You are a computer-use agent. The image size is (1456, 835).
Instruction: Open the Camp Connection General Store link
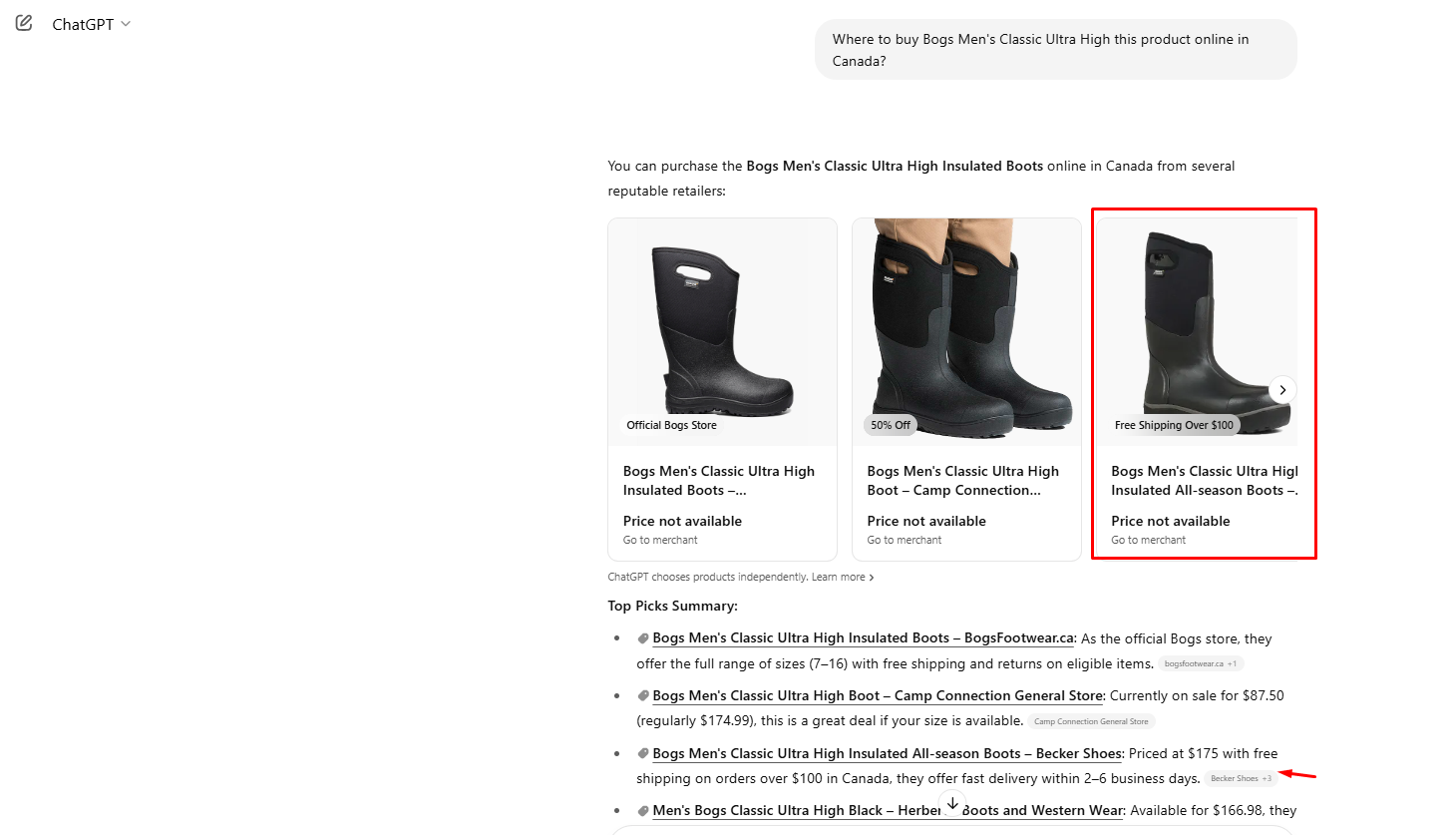pyautogui.click(x=878, y=696)
